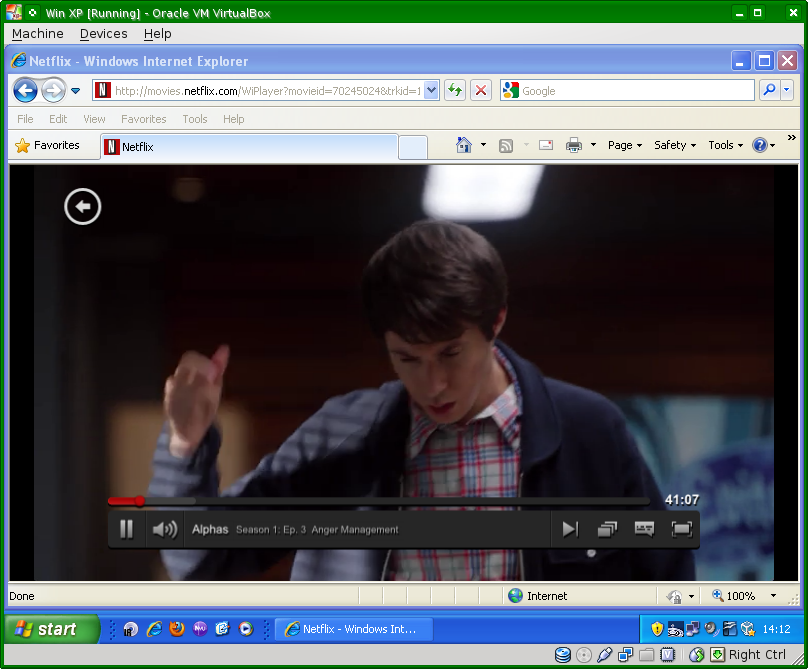Pause the Netflix video playback
The image size is (808, 669).
click(x=126, y=529)
